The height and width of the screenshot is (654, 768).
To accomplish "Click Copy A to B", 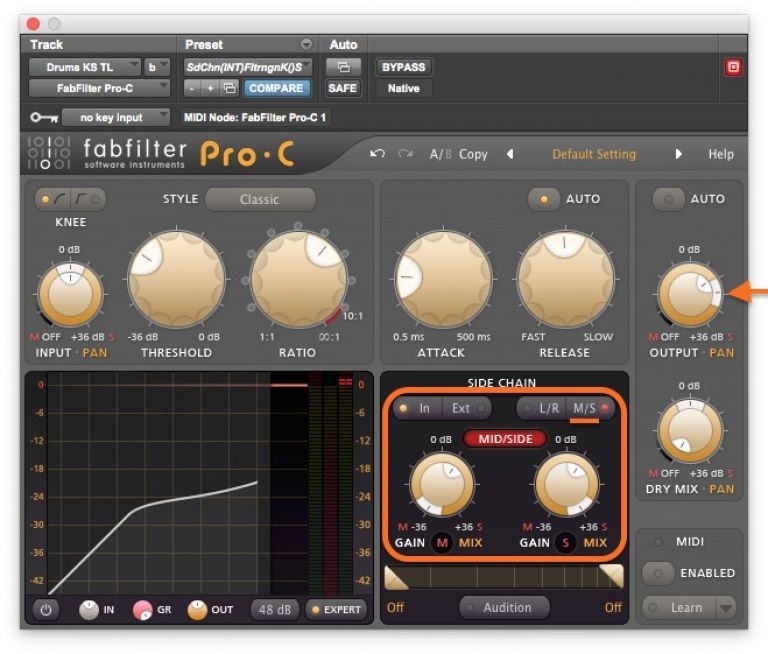I will point(473,154).
